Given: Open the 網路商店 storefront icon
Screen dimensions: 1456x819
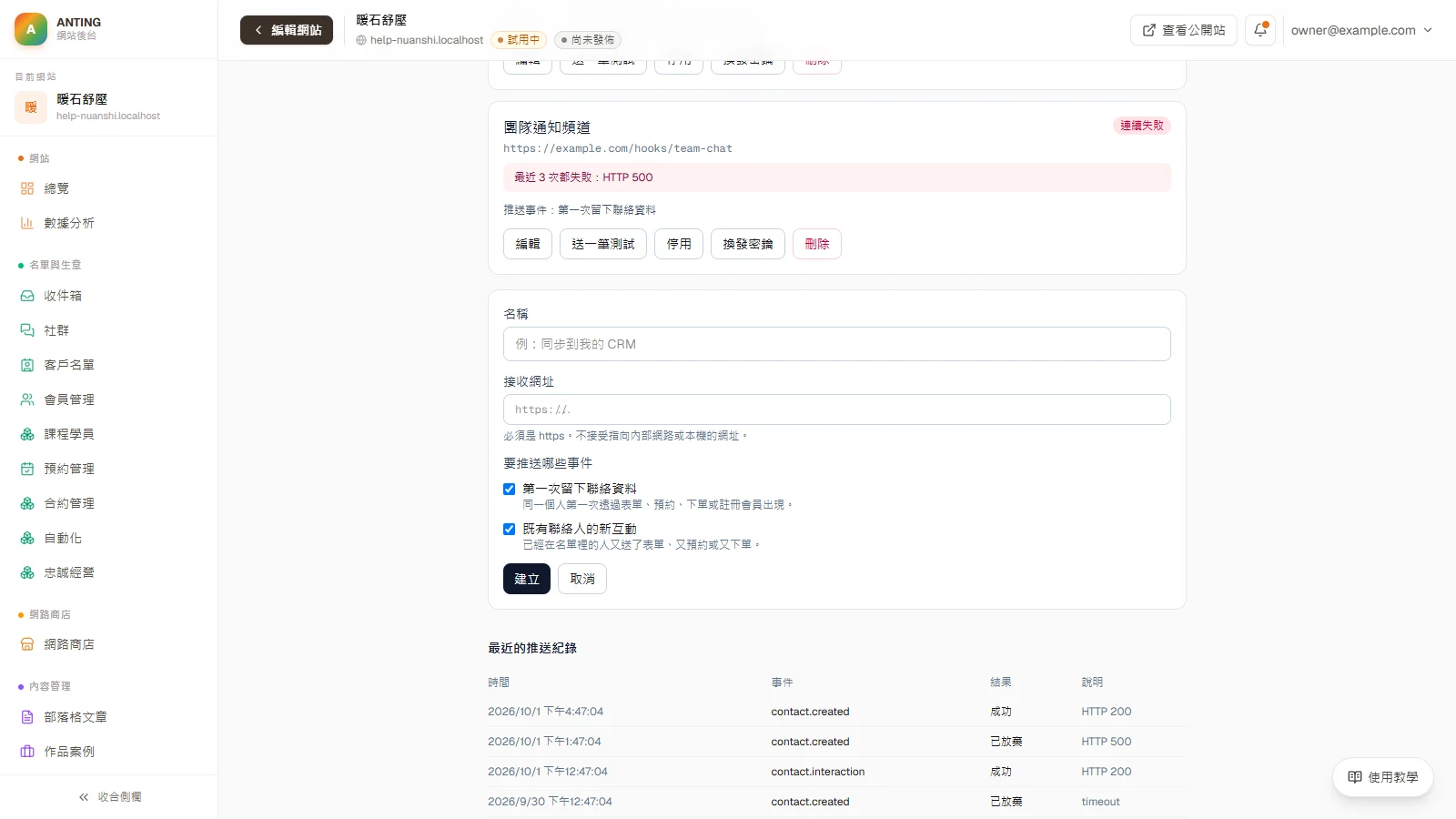Looking at the screenshot, I should pos(27,644).
